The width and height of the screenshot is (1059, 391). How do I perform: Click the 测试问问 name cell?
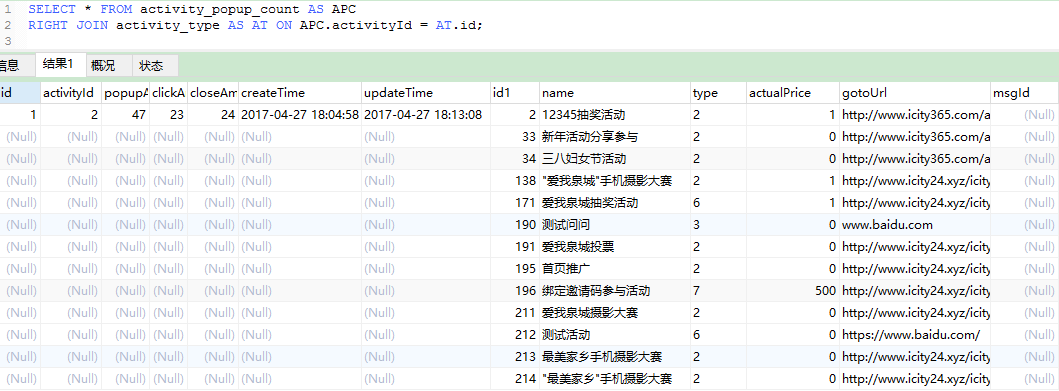(x=615, y=225)
